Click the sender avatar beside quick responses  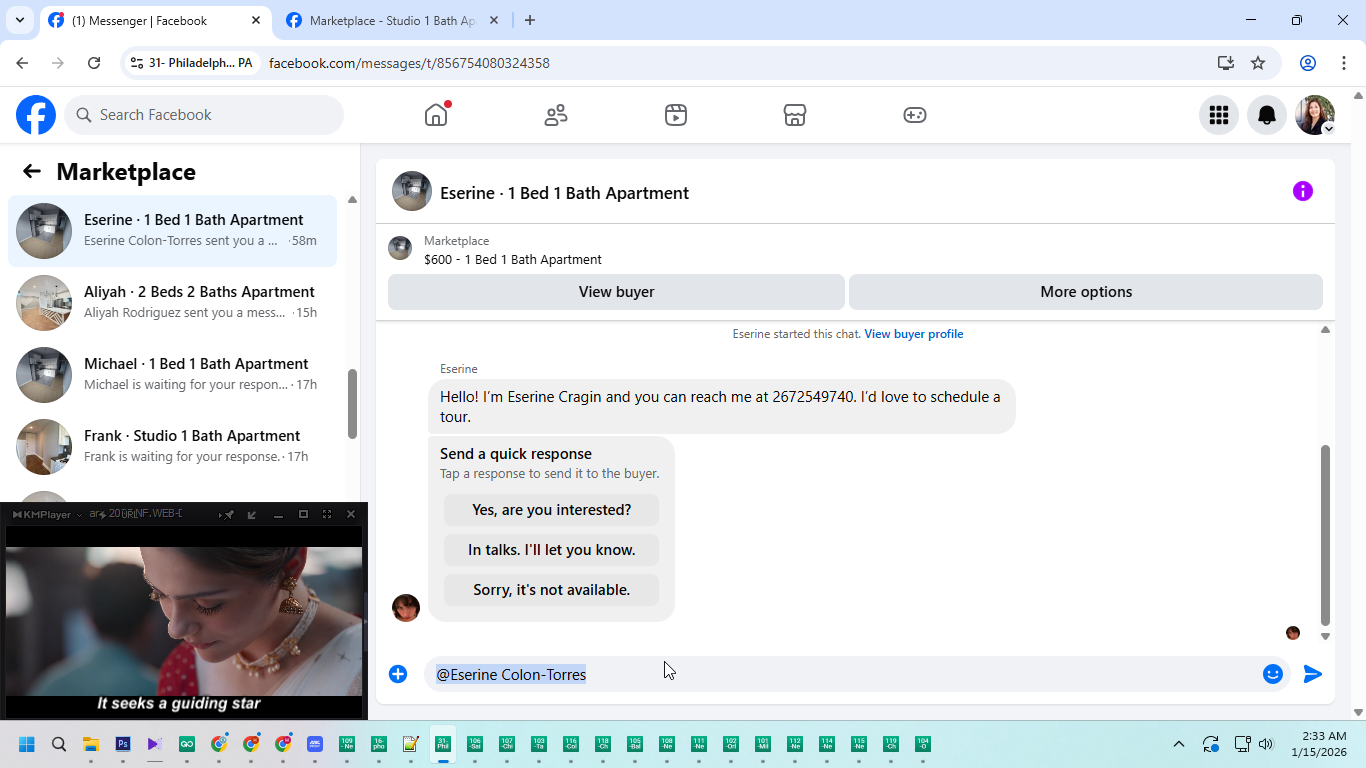pyautogui.click(x=406, y=607)
